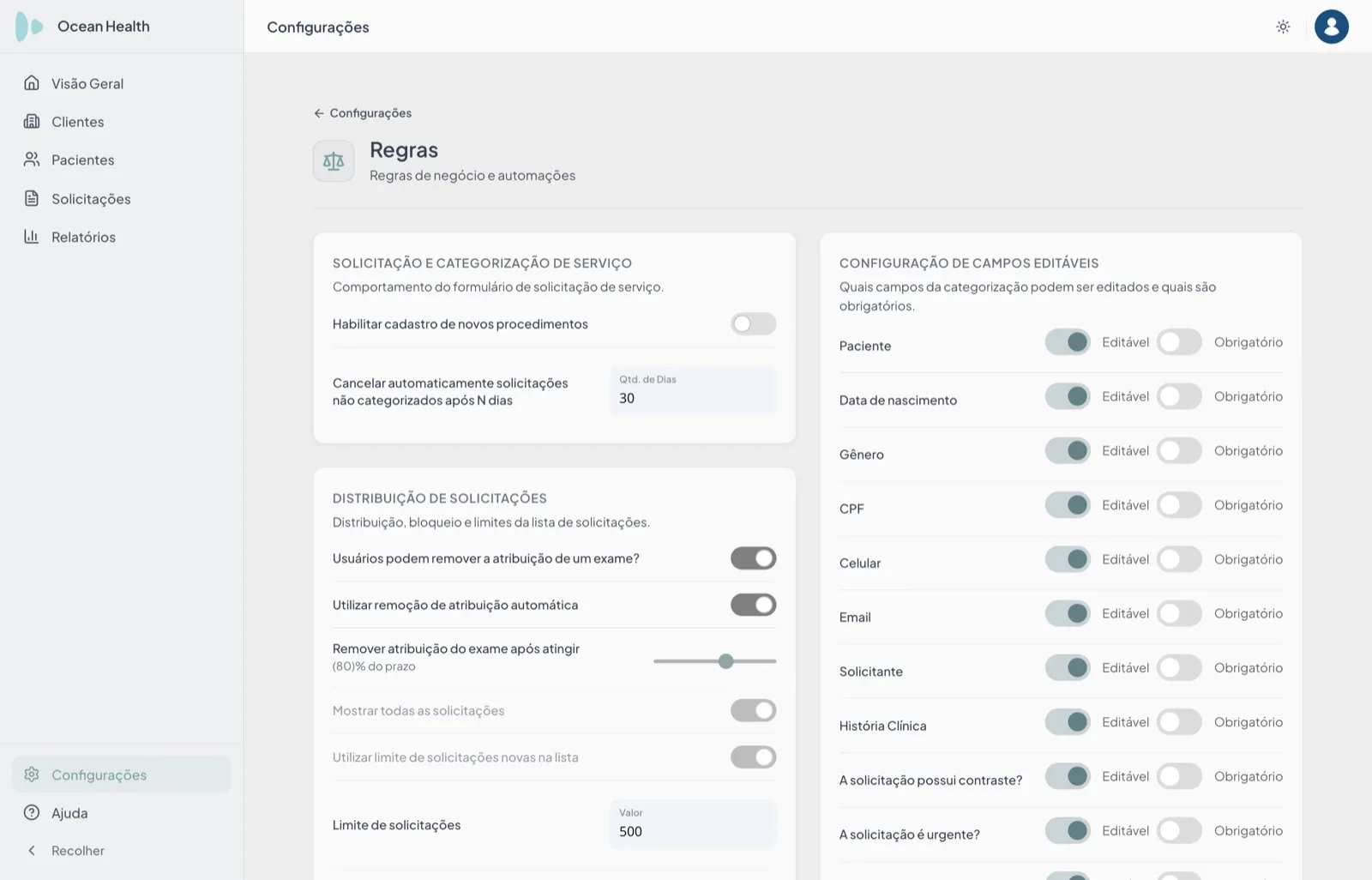Image resolution: width=1372 pixels, height=880 pixels.
Task: Toggle Utilizar limite de solicitações novas switch
Action: click(753, 757)
